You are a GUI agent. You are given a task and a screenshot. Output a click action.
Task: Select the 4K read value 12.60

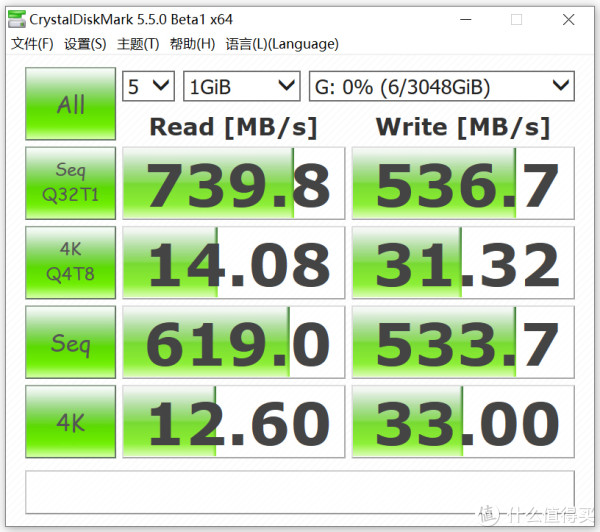click(233, 421)
